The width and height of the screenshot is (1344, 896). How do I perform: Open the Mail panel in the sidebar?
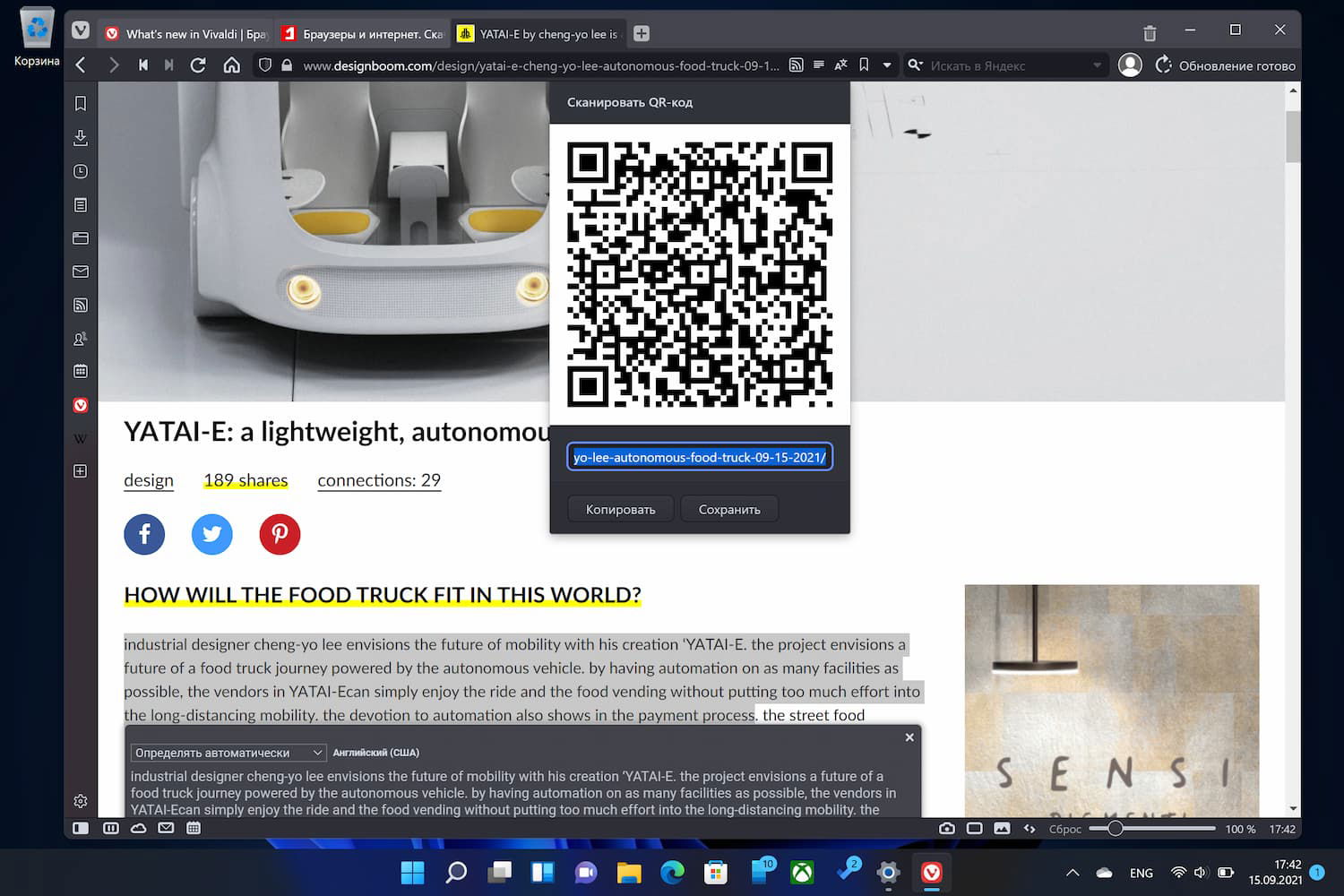tap(81, 271)
